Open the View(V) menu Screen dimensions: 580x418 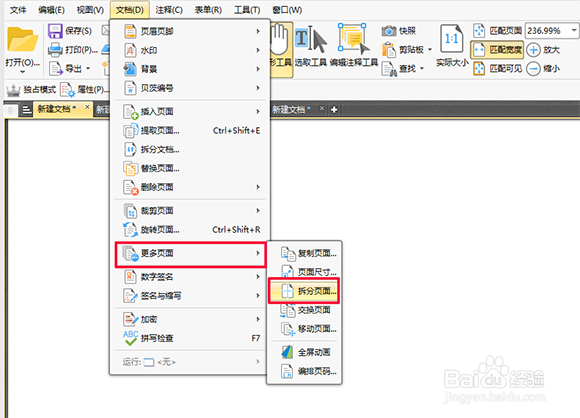point(90,10)
